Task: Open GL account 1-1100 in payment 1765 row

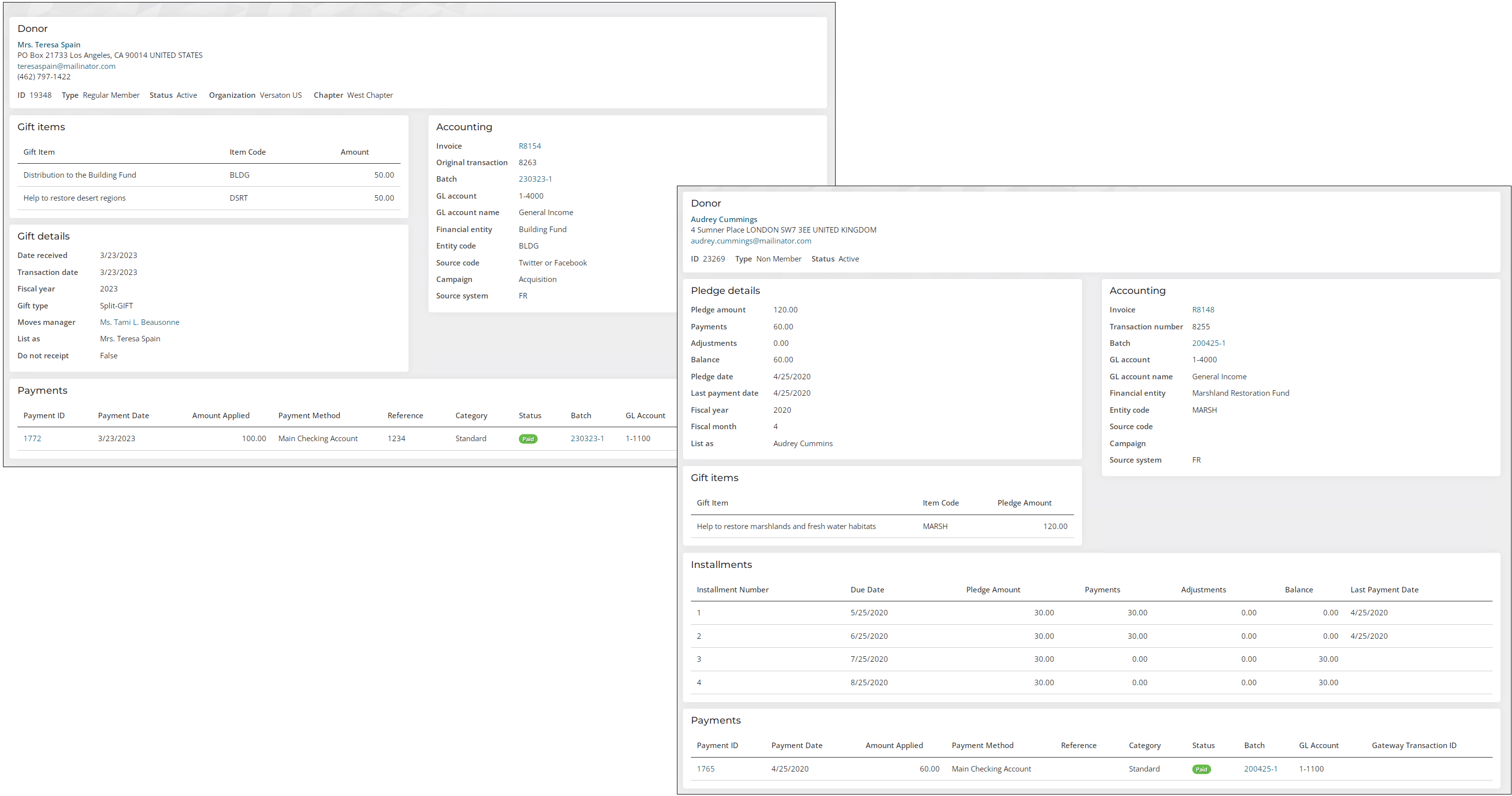Action: click(1310, 769)
